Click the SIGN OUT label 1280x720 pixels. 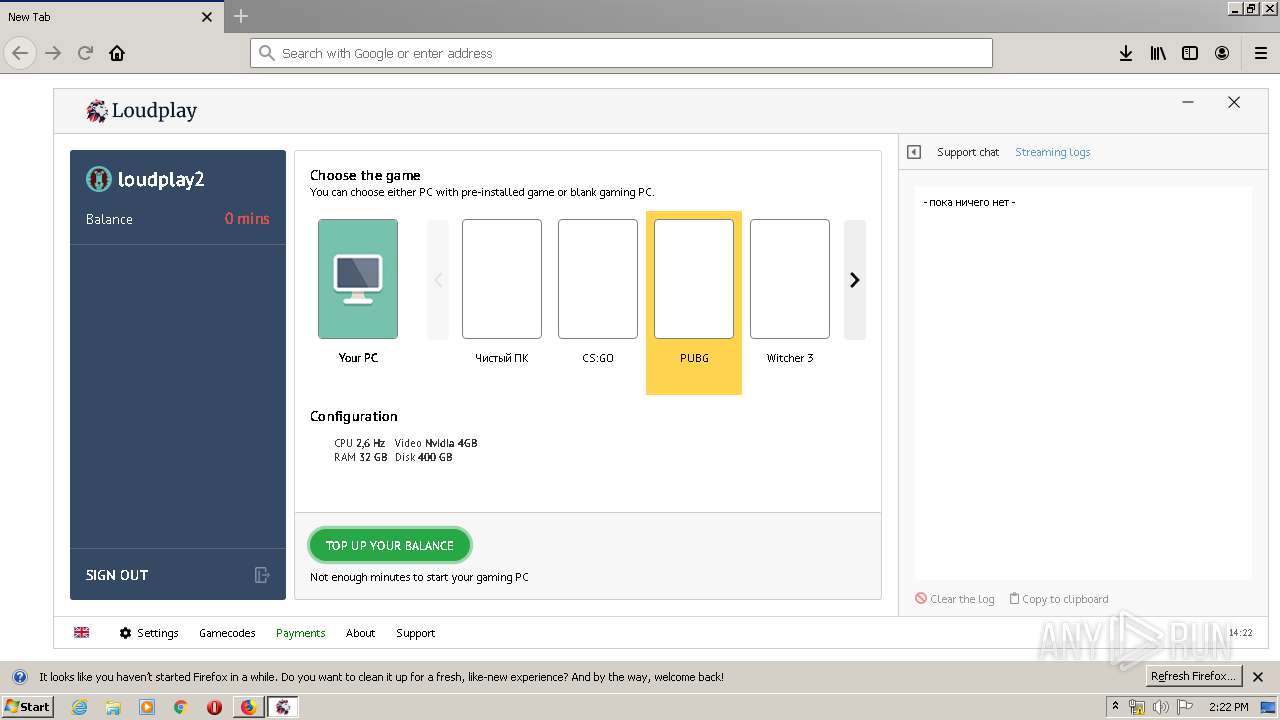point(117,575)
